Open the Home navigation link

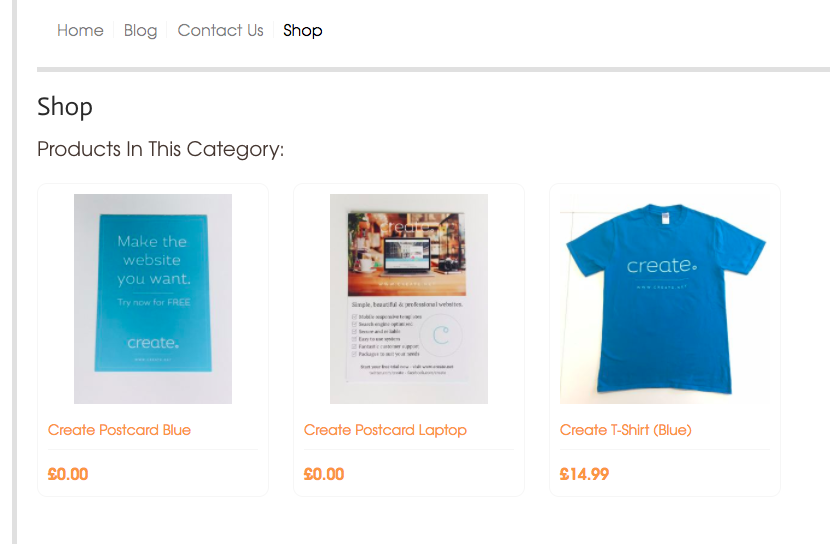(x=80, y=30)
